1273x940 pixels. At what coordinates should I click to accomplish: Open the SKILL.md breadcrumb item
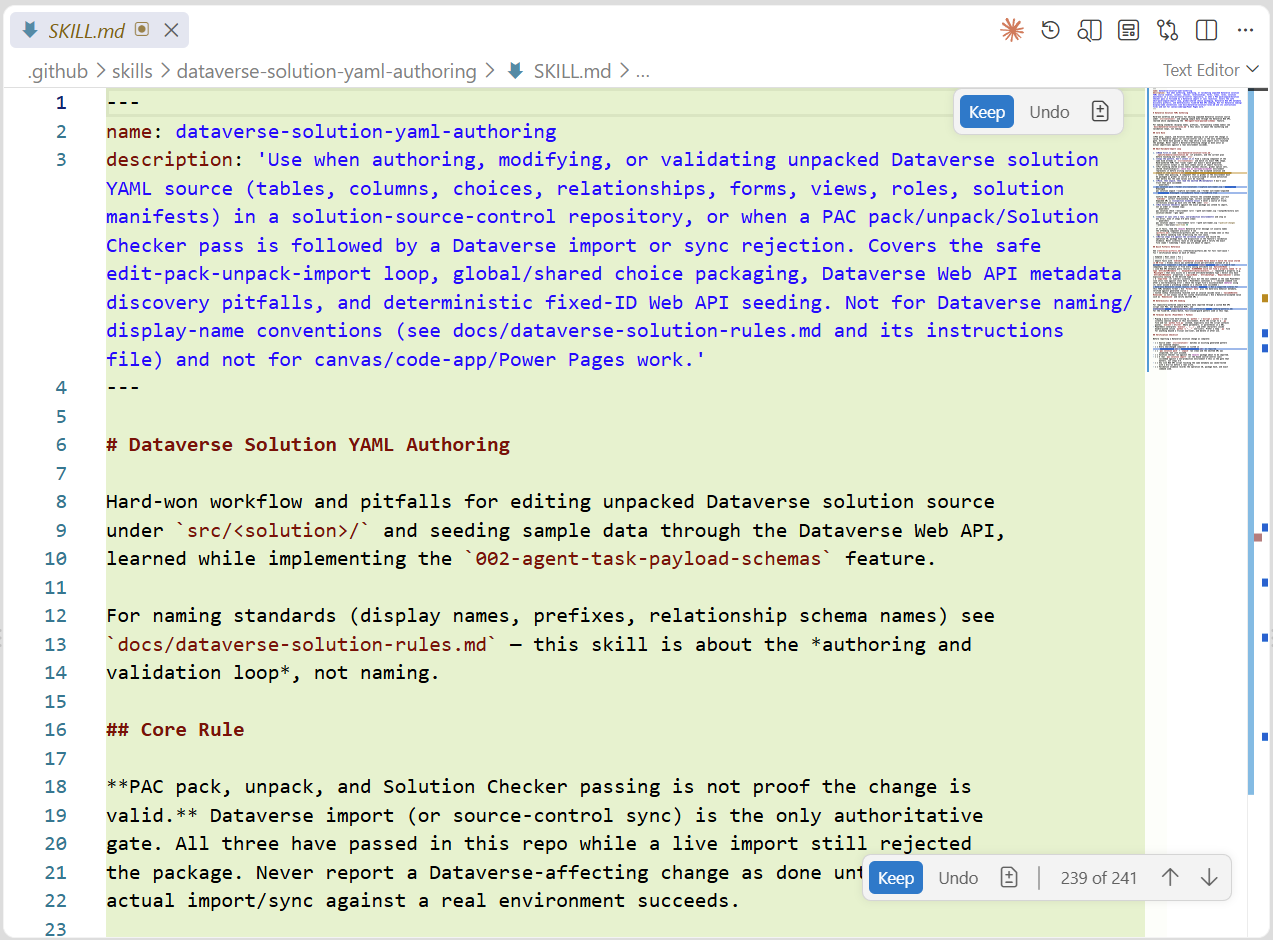point(572,71)
